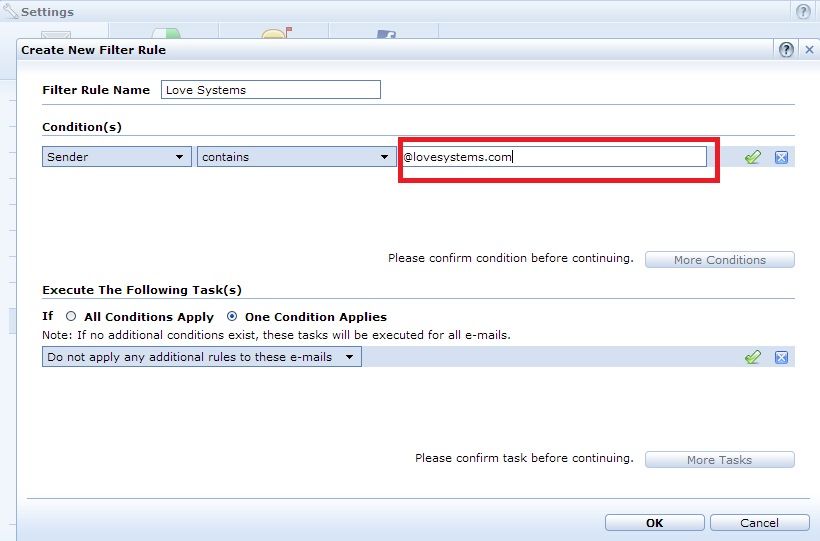This screenshot has width=820, height=541.
Task: Confirm the Sender condition with green checkmark
Action: 753,157
